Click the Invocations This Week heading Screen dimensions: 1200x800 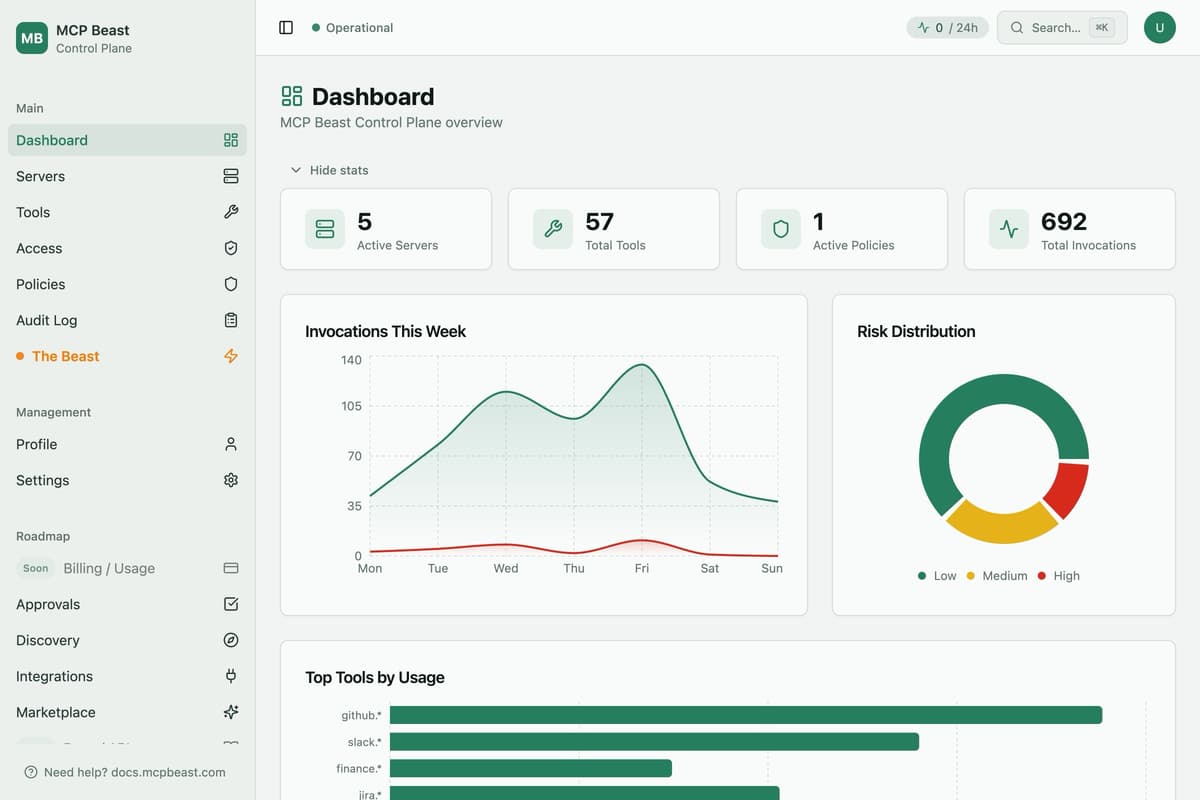[386, 331]
